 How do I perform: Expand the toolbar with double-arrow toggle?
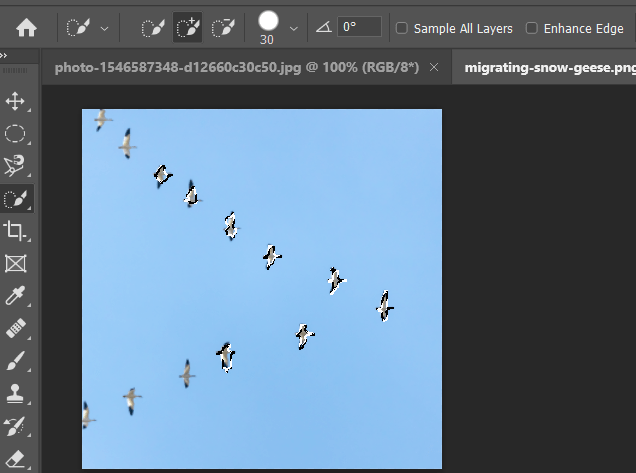point(4,56)
